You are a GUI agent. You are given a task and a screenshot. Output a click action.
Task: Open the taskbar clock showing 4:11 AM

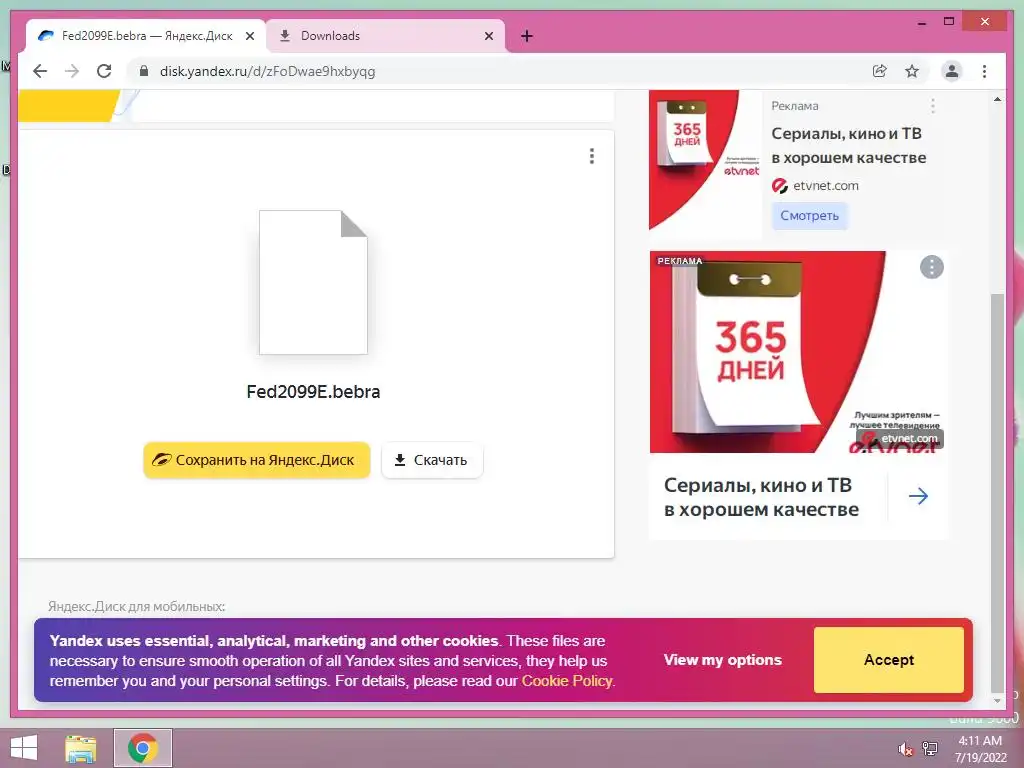[x=980, y=748]
